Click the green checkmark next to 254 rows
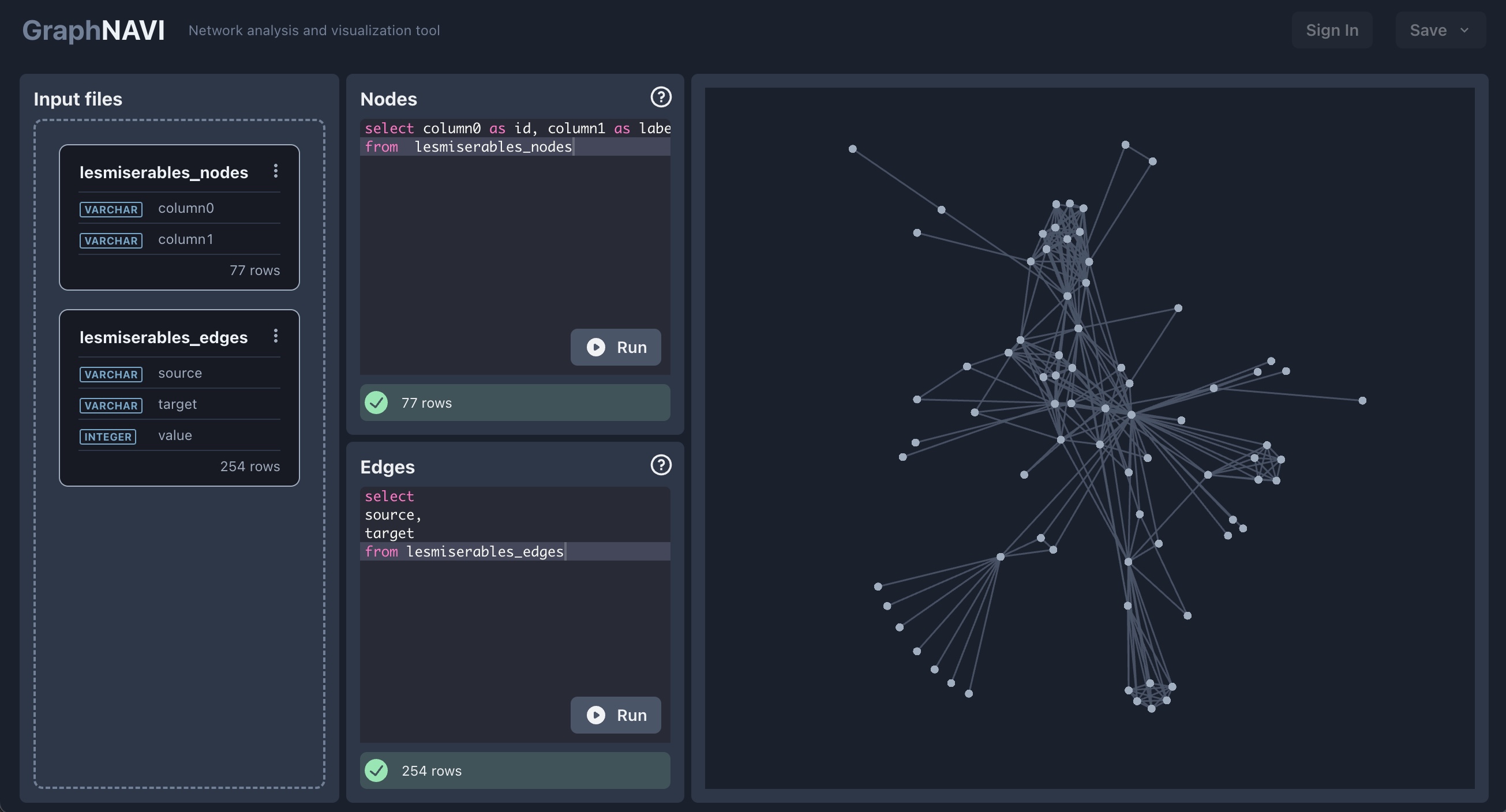This screenshot has width=1506, height=812. click(x=377, y=770)
